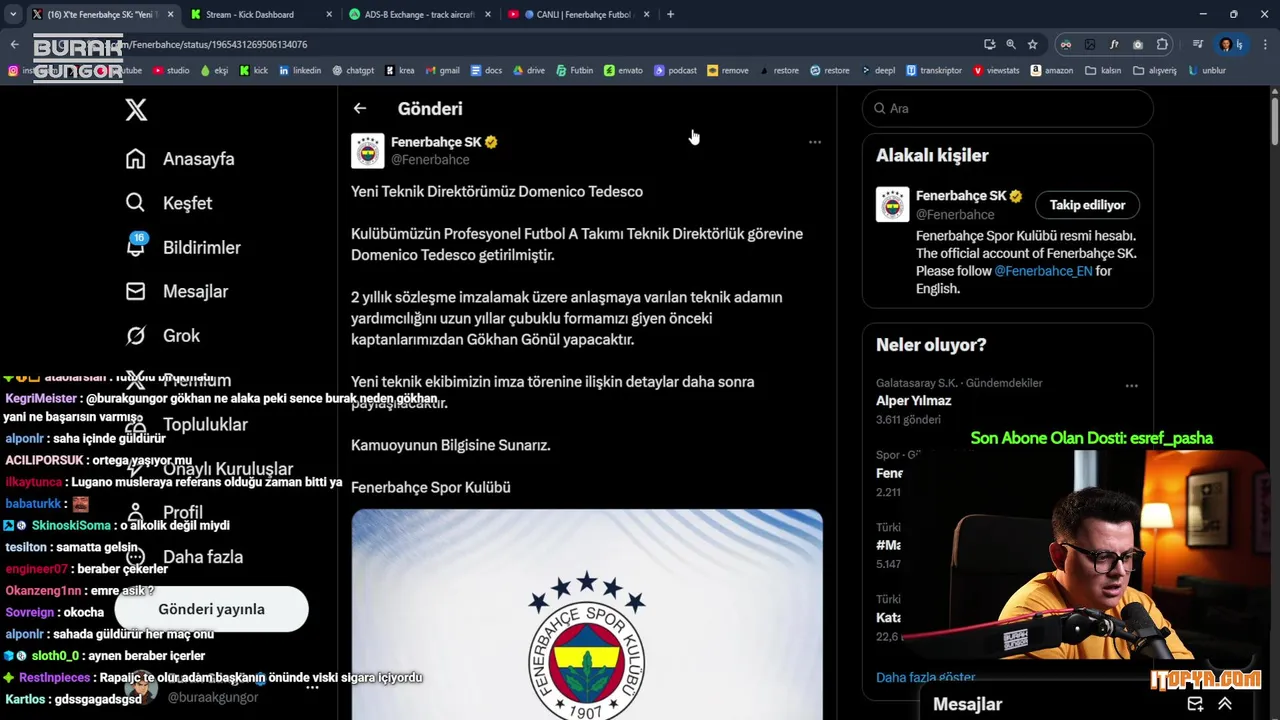Open the post's three-dot more menu
Viewport: 1280px width, 720px height.
click(815, 142)
